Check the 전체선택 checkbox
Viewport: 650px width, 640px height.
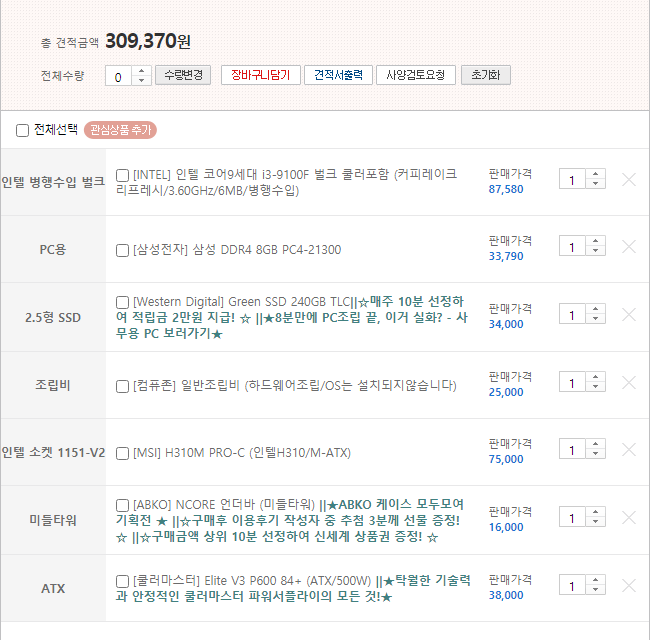[22, 130]
